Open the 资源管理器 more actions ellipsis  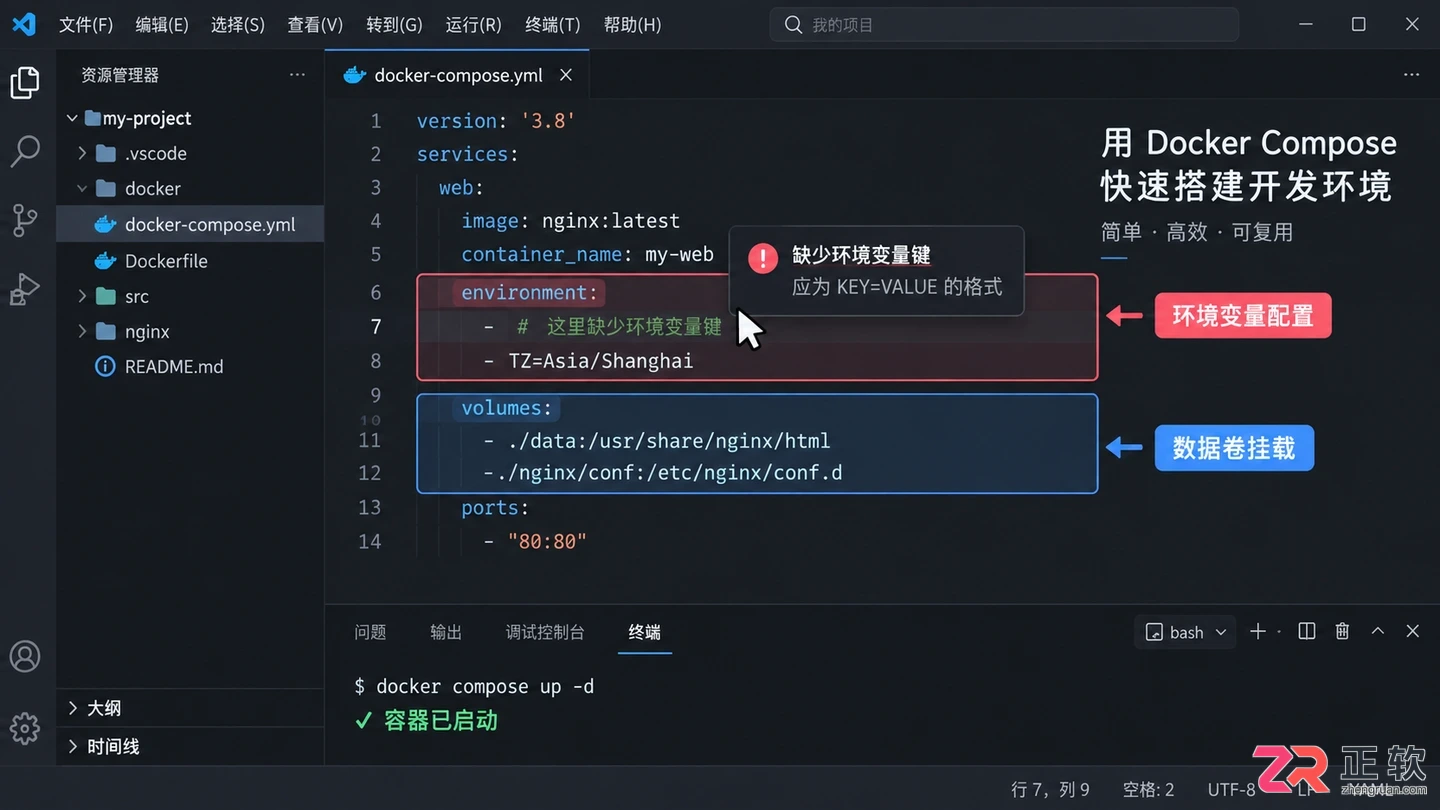[297, 75]
